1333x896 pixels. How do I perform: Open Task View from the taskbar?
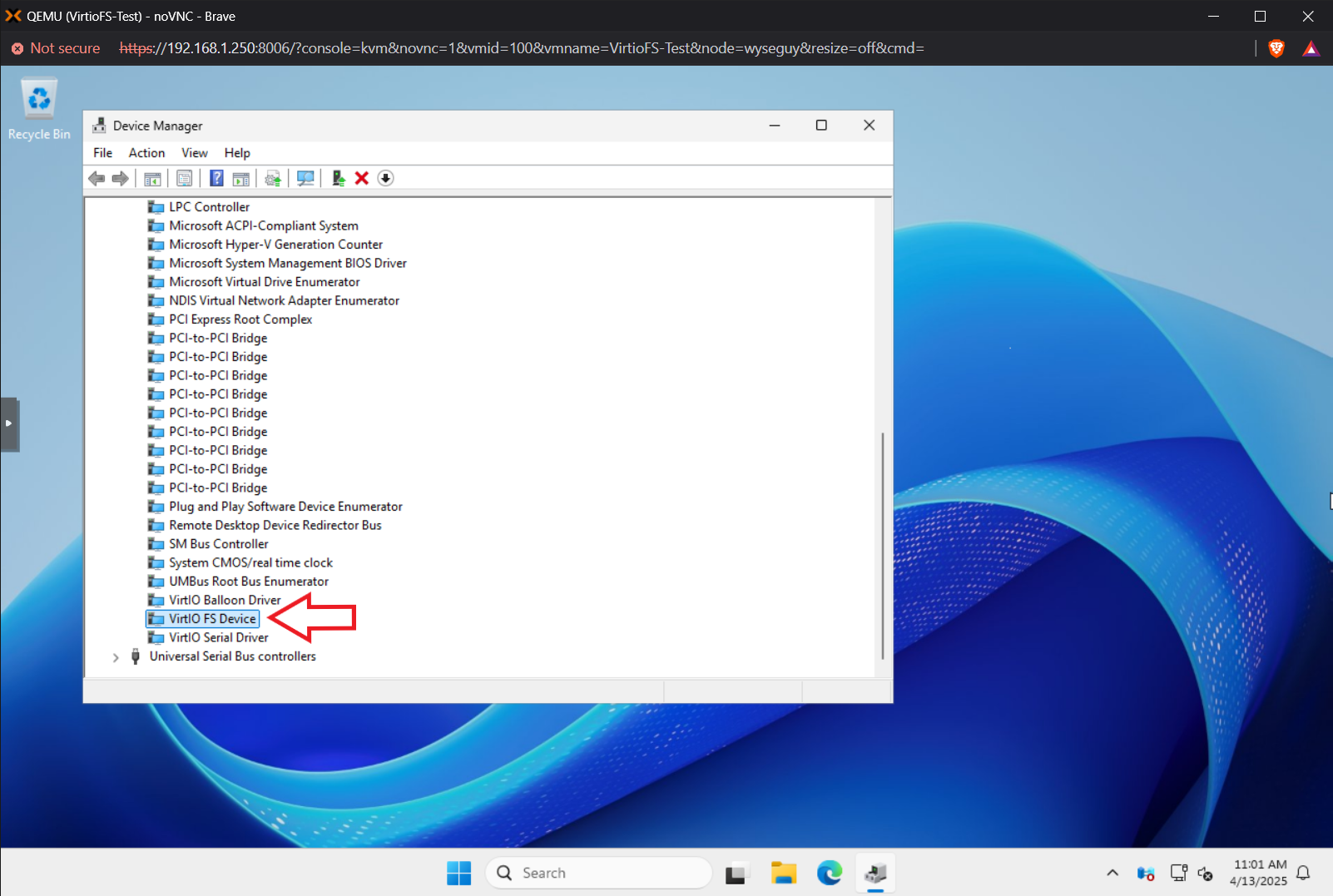tap(736, 874)
